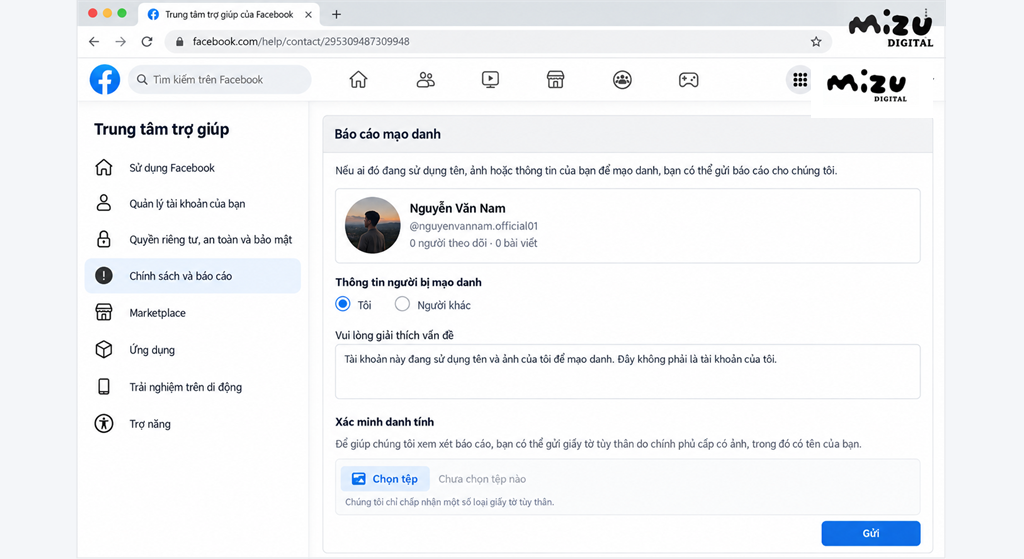Click the Xác minh danh tính label
This screenshot has width=1024, height=559.
pos(385,422)
